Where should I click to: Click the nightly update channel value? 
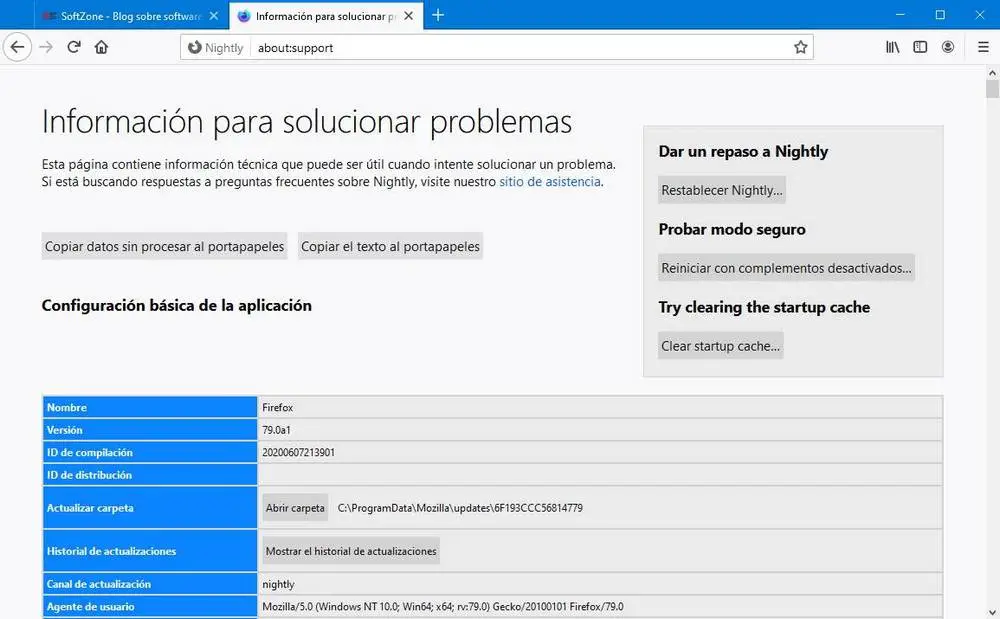pos(278,585)
